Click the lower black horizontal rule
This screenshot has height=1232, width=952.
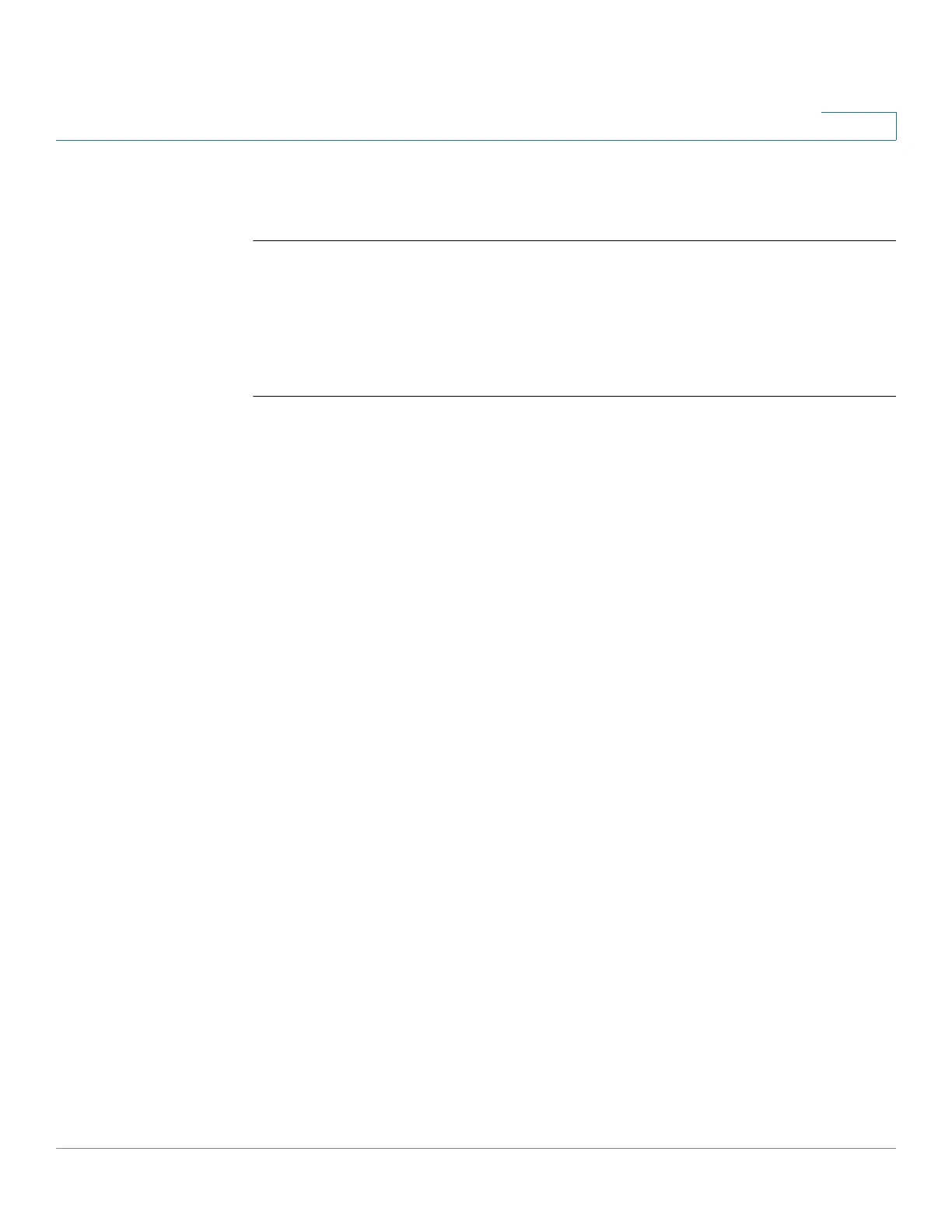574,397
